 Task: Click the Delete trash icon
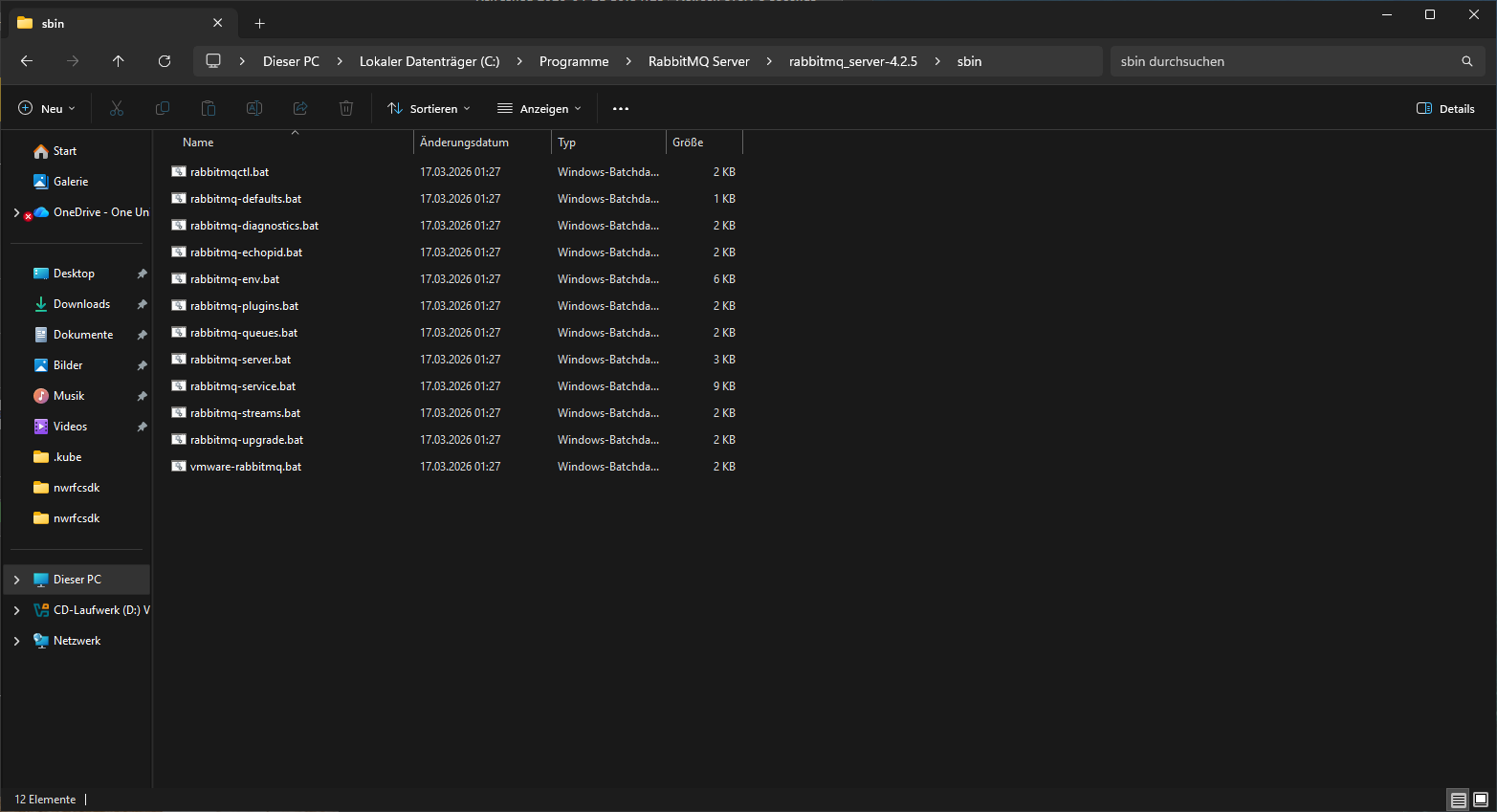click(x=346, y=108)
